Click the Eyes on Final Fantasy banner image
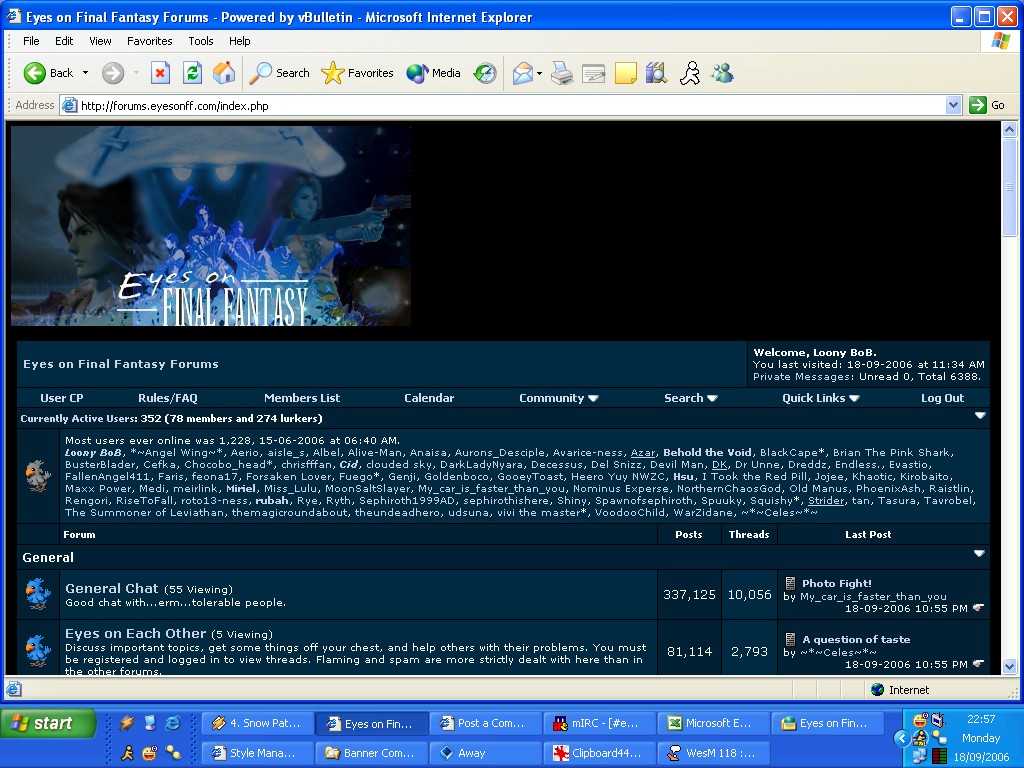 pyautogui.click(x=211, y=226)
